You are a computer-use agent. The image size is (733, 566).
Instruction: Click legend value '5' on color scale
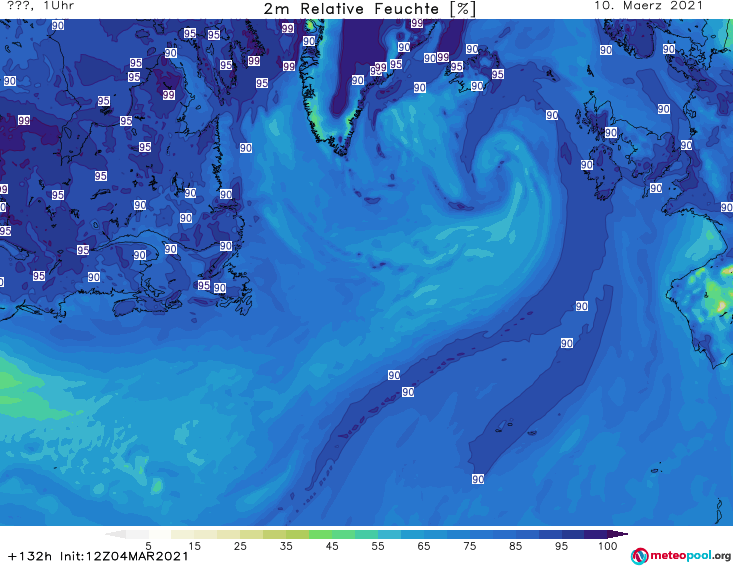pyautogui.click(x=148, y=546)
